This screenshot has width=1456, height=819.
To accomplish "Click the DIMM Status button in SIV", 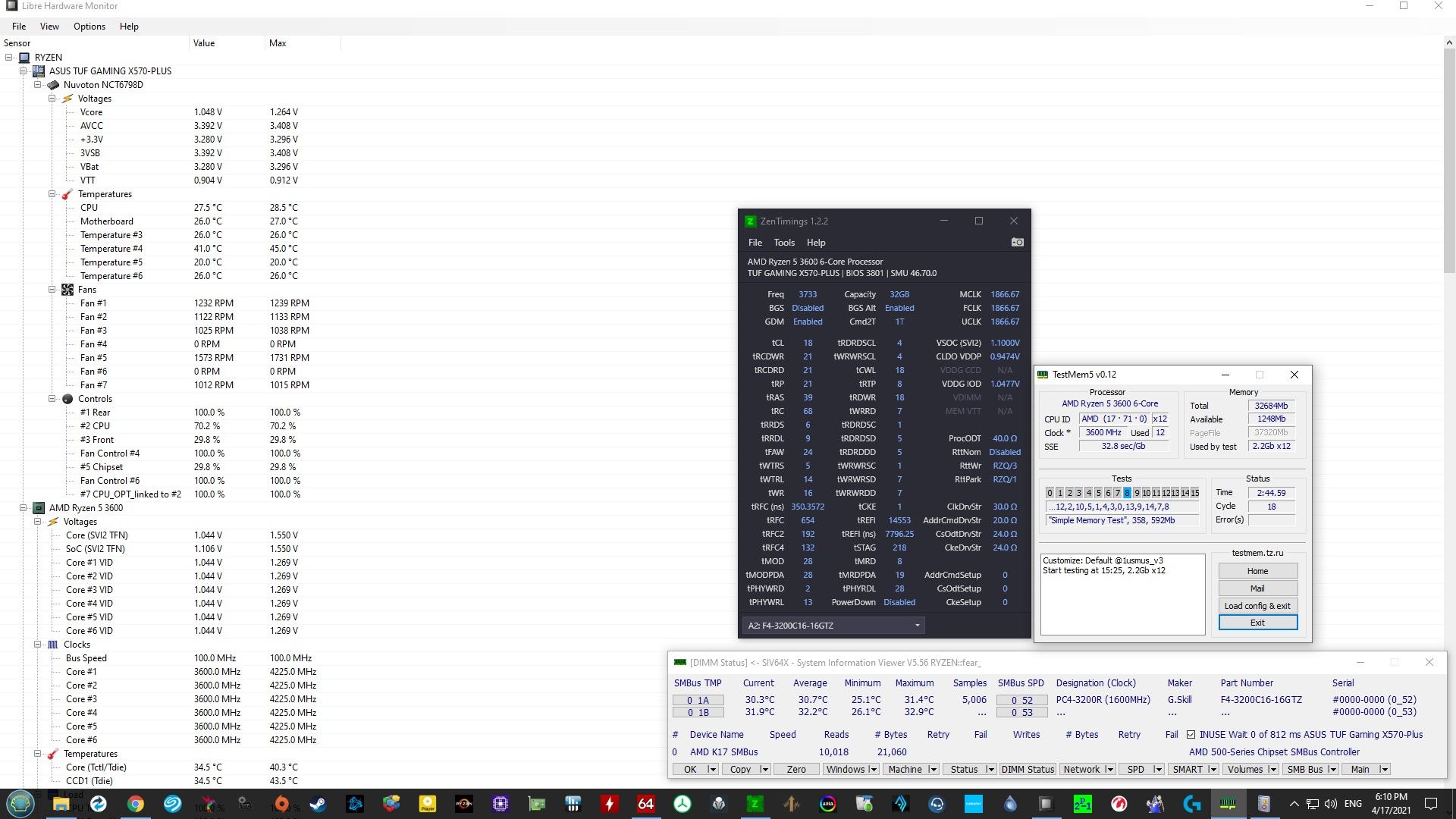I will (x=1028, y=770).
